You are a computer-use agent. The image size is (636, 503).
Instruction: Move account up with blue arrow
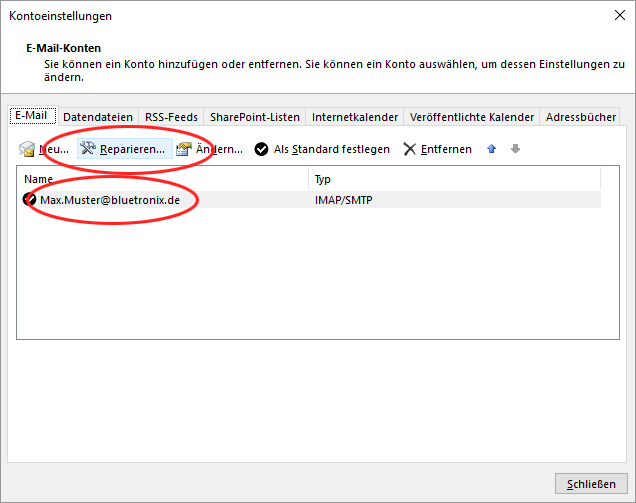(492, 149)
